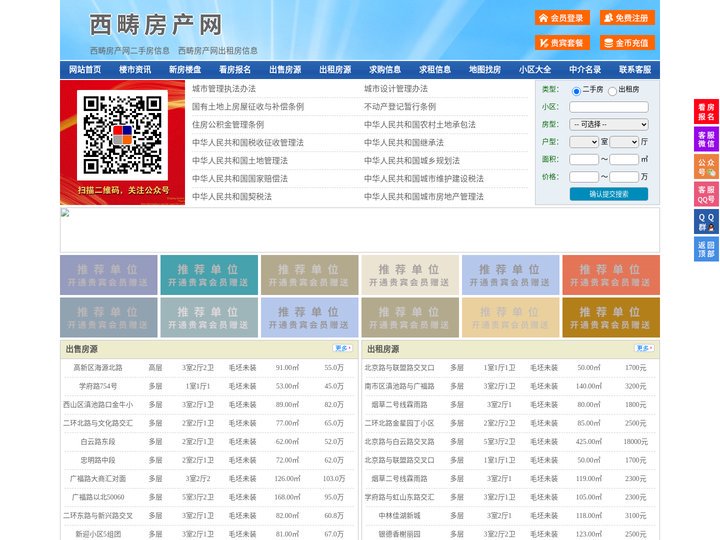Click the 西畴房产网出租房信息 header link

218,51
